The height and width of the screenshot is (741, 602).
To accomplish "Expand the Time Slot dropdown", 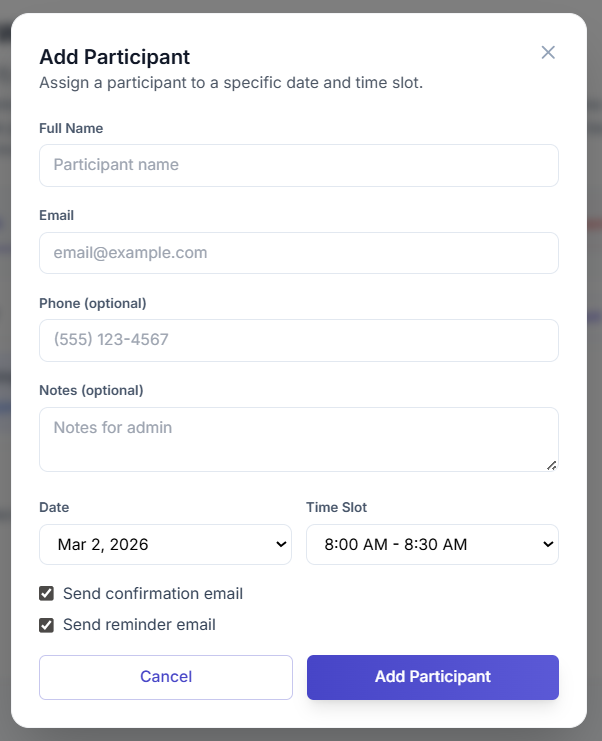I will coord(432,545).
